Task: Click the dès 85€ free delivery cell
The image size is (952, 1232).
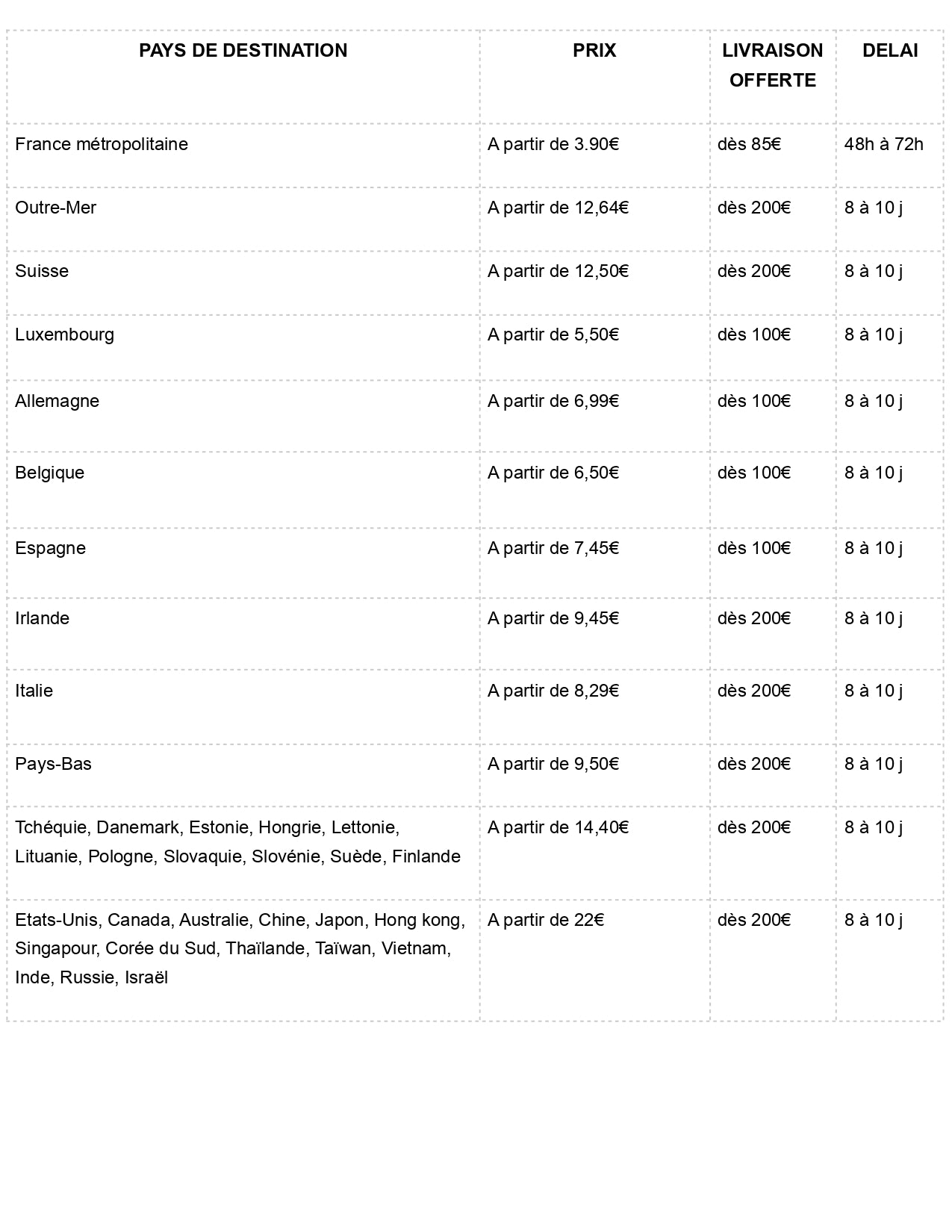Action: 749,144
